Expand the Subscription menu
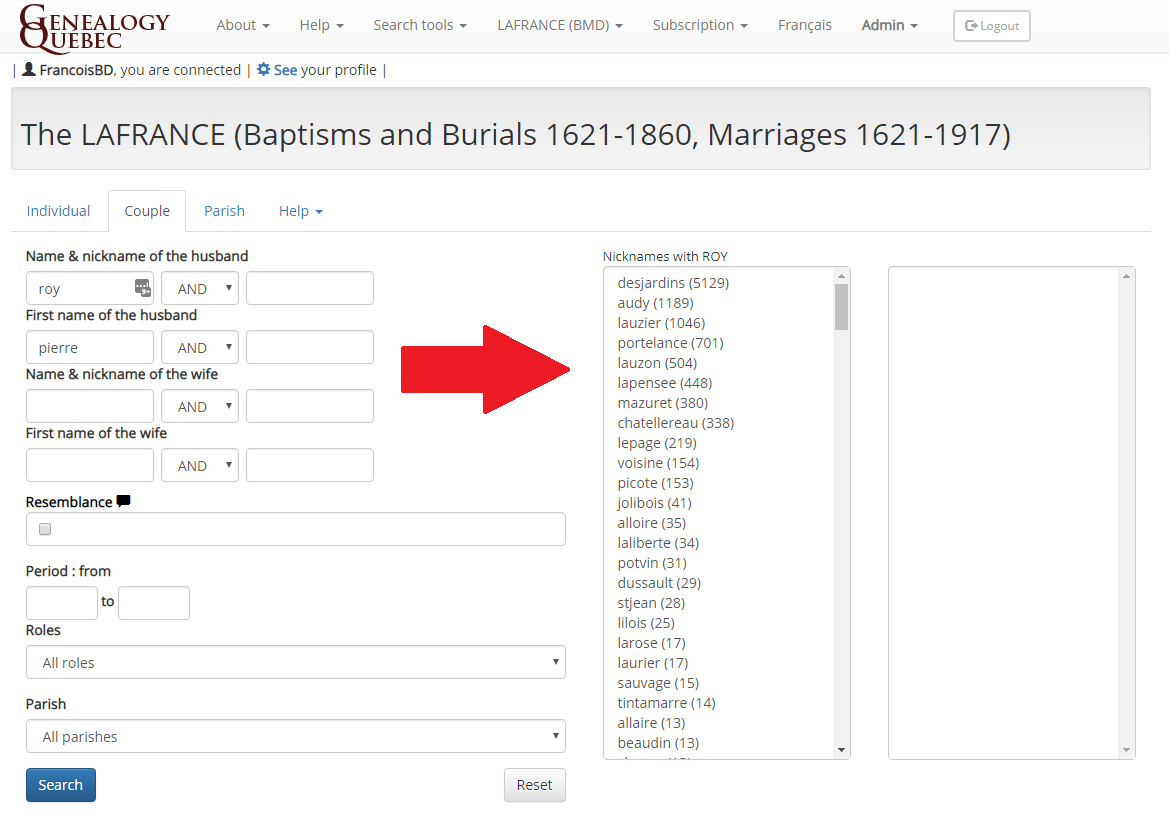Image resolution: width=1169 pixels, height=817 pixels. (x=700, y=25)
